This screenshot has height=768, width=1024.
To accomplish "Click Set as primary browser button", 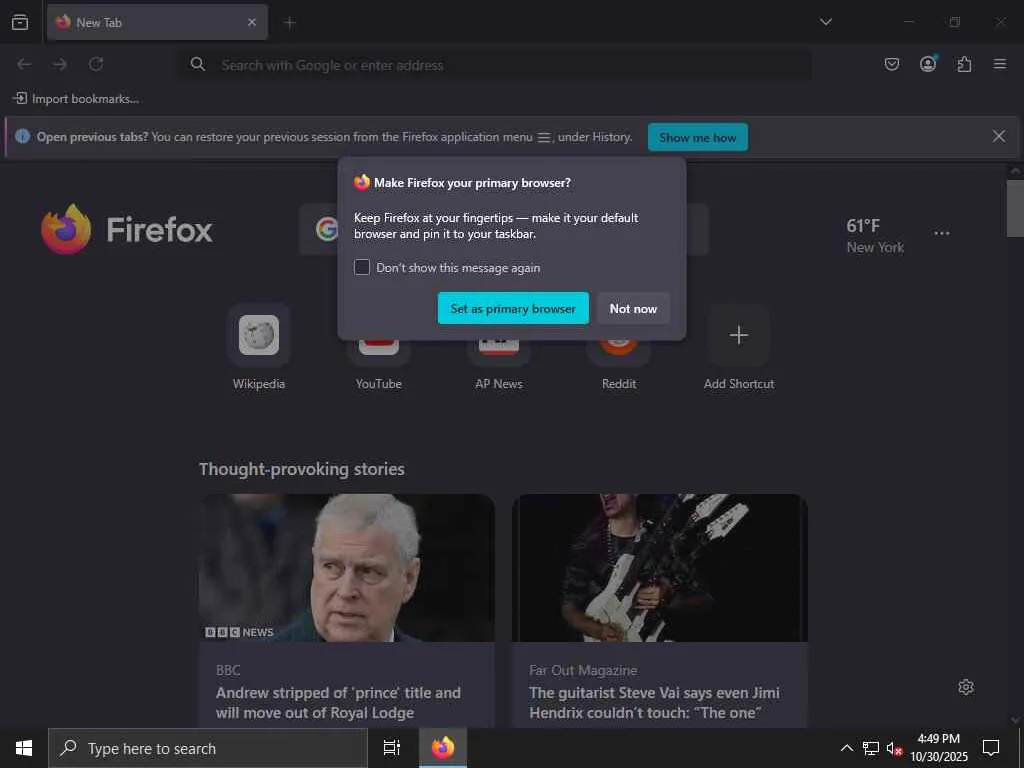I will click(x=513, y=308).
